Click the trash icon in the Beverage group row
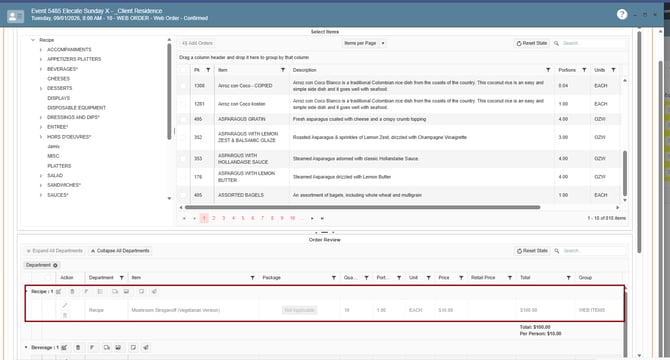This screenshot has height=360, width=670. [x=78, y=348]
